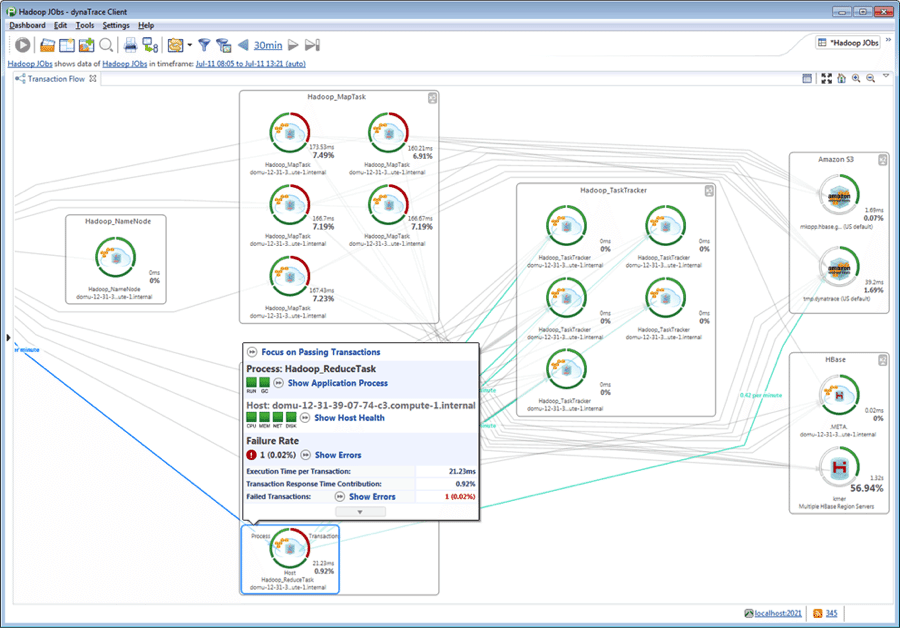The image size is (900, 628).
Task: Open the Help menu
Action: (x=146, y=25)
